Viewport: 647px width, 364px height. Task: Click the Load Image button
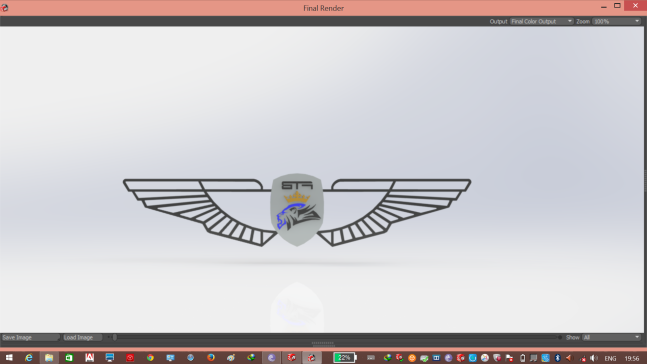coord(82,338)
